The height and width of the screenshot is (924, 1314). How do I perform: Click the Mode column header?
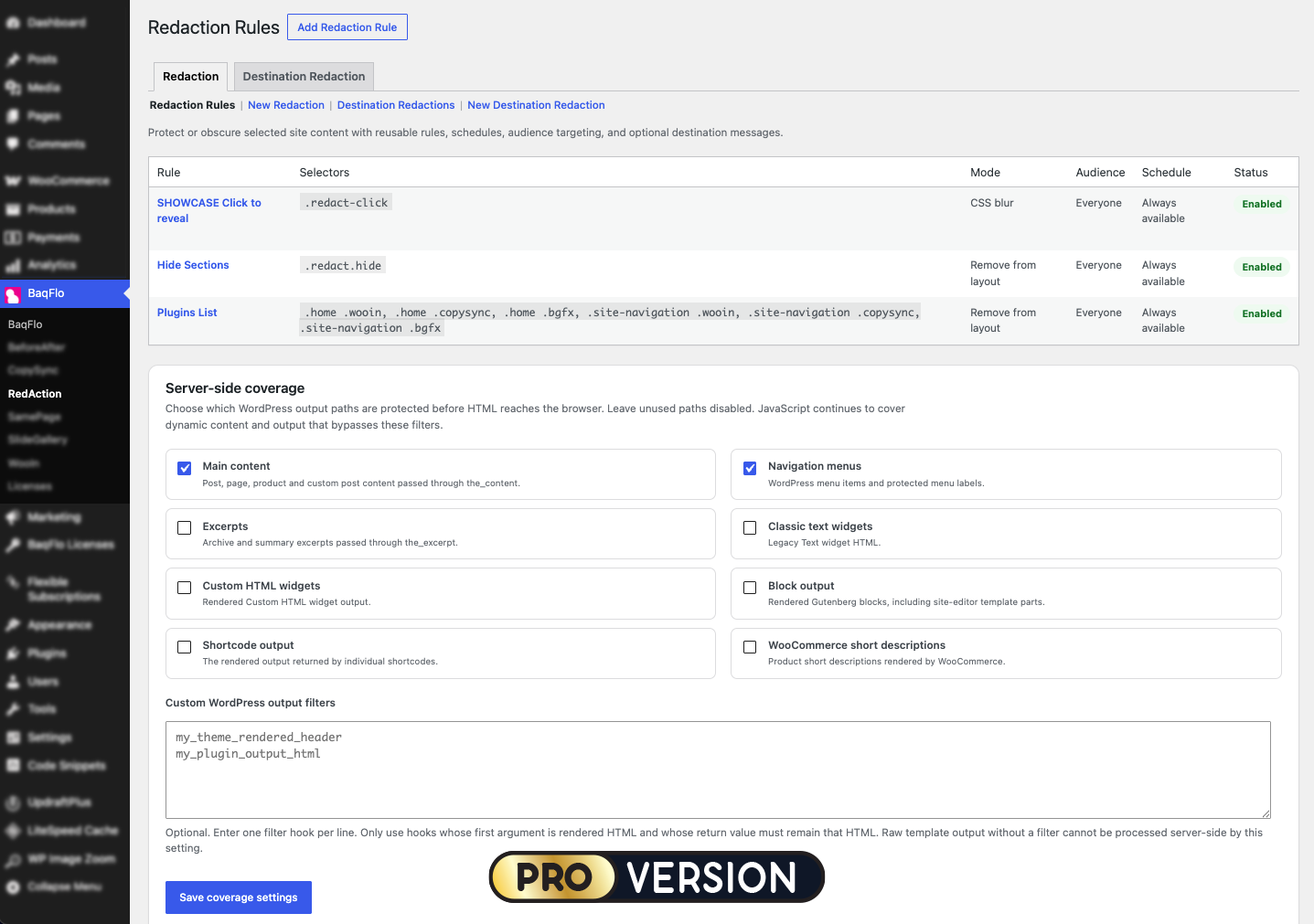click(x=985, y=173)
